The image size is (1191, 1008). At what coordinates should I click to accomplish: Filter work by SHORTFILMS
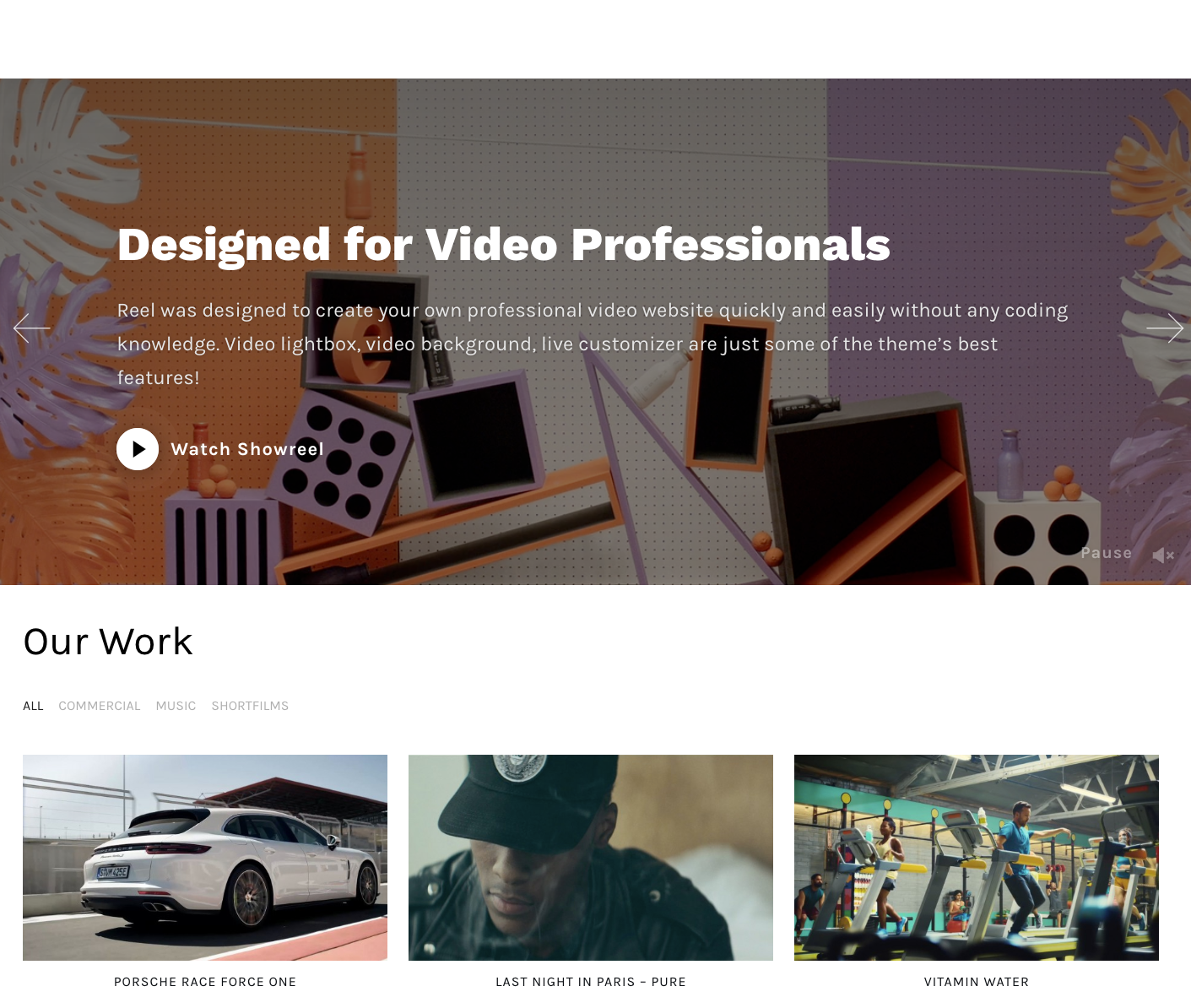(x=250, y=706)
